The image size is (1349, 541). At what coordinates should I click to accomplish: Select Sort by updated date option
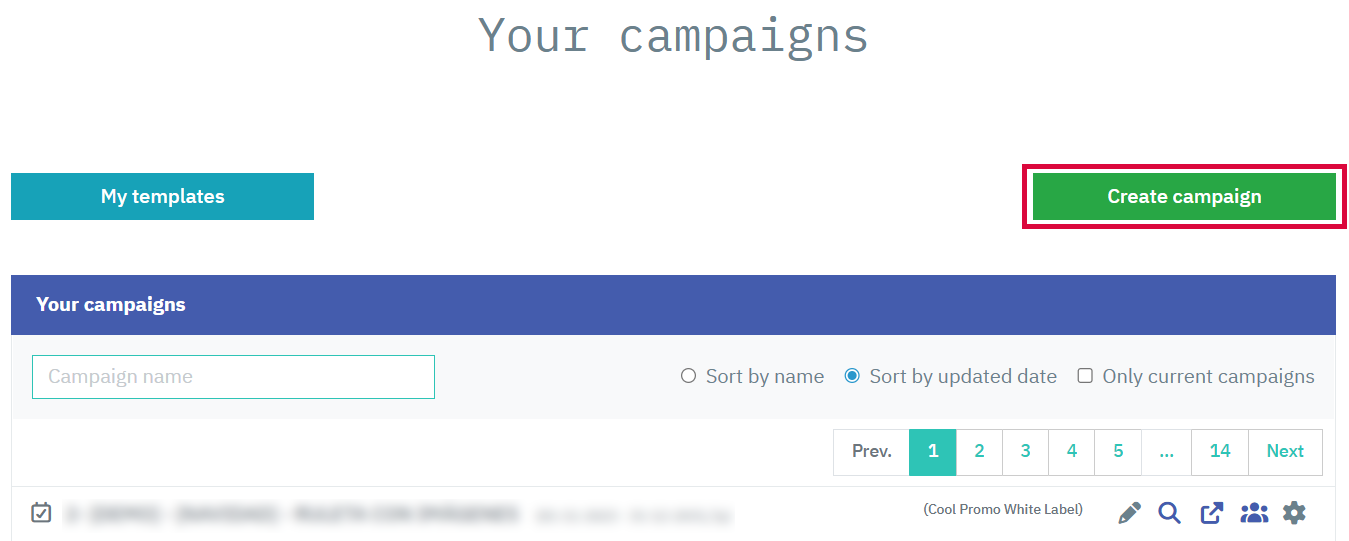852,376
